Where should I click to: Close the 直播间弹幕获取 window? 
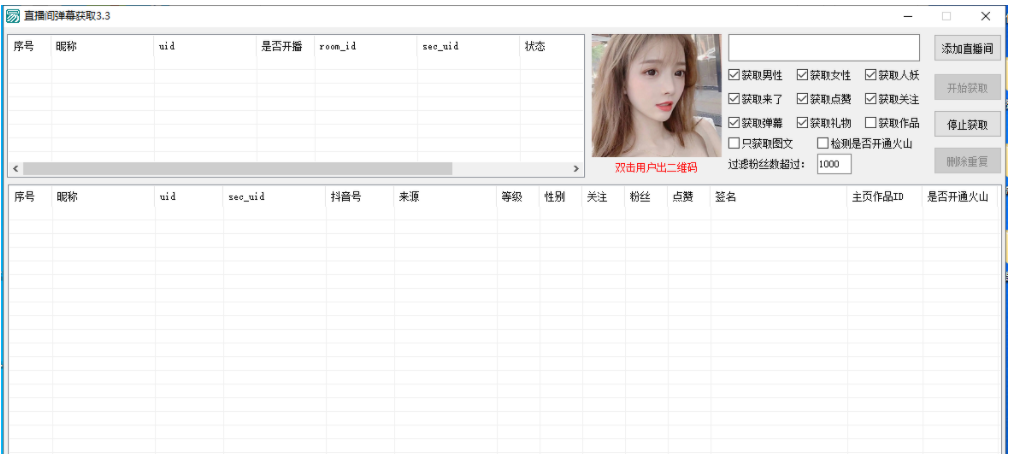point(985,16)
